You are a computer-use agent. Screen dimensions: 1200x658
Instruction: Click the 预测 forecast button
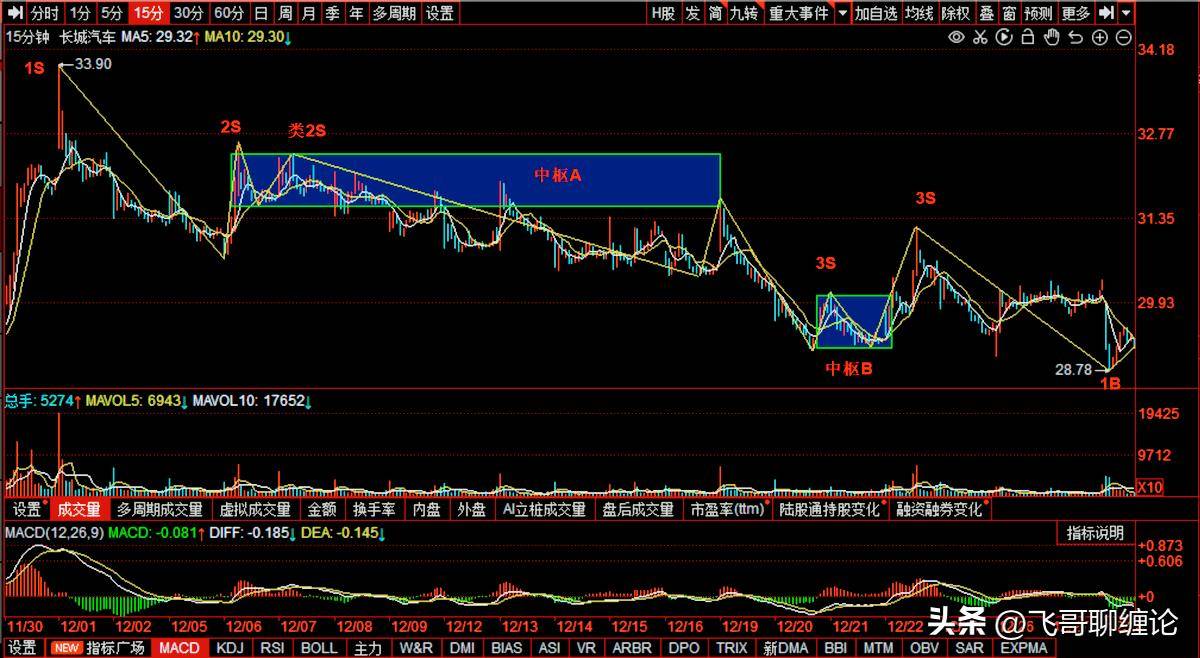tap(1040, 13)
